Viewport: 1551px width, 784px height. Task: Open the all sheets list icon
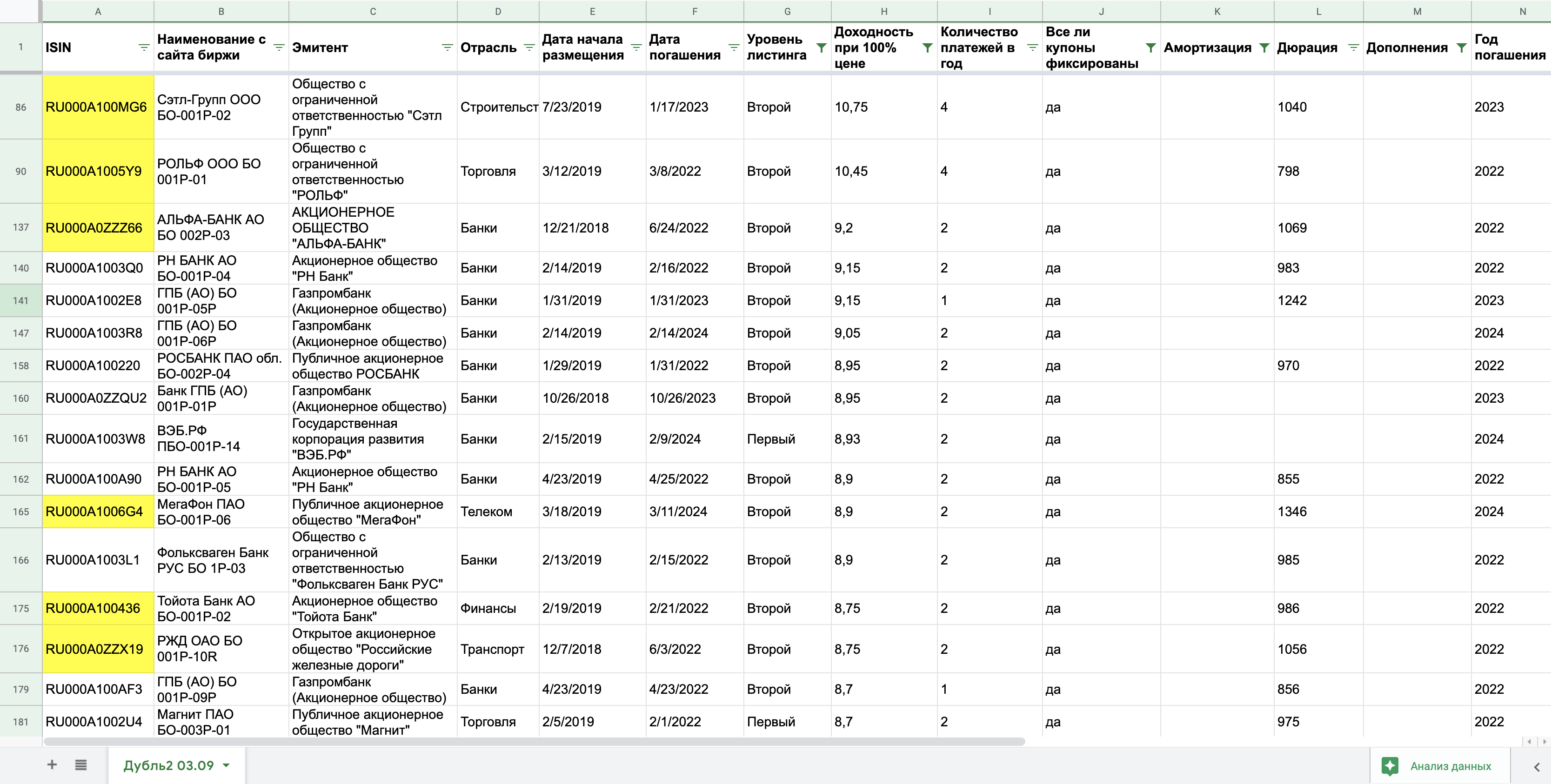click(80, 765)
